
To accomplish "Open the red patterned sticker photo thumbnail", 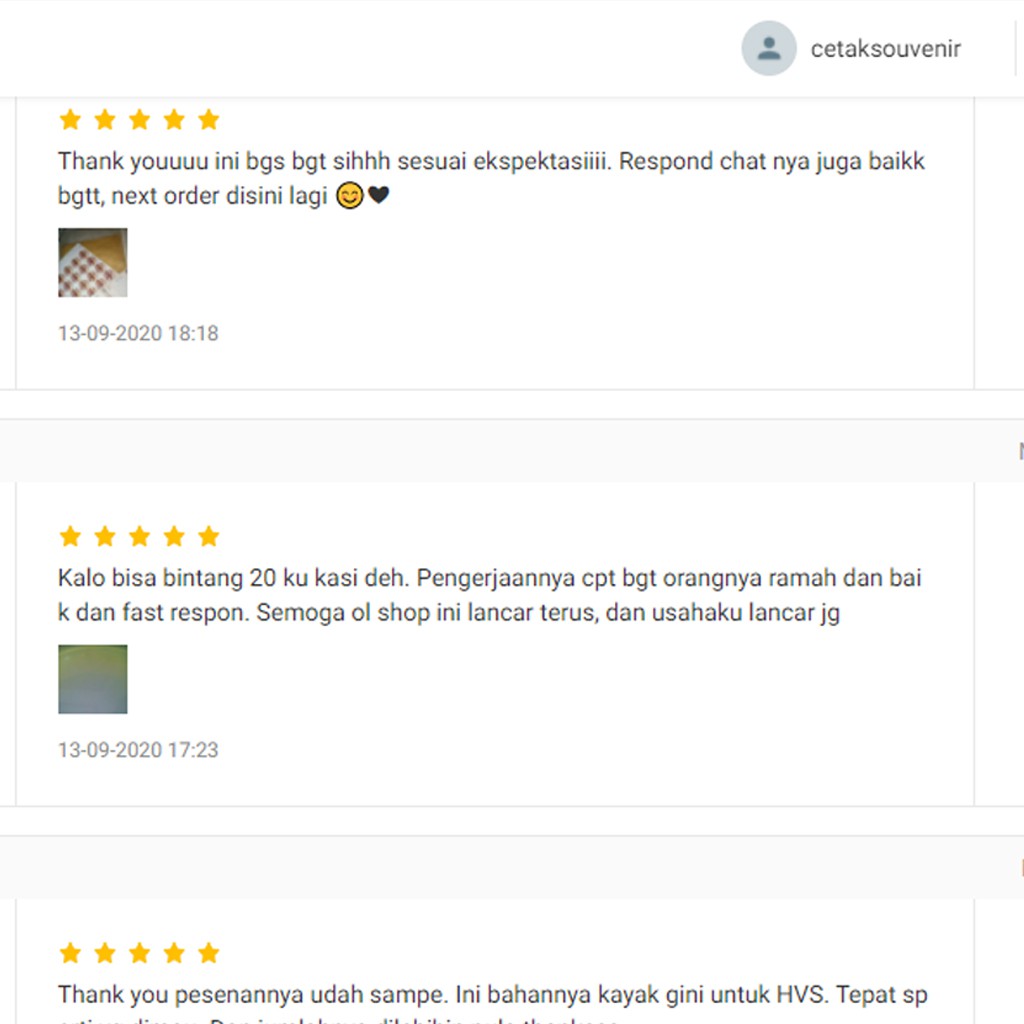I will click(x=93, y=263).
